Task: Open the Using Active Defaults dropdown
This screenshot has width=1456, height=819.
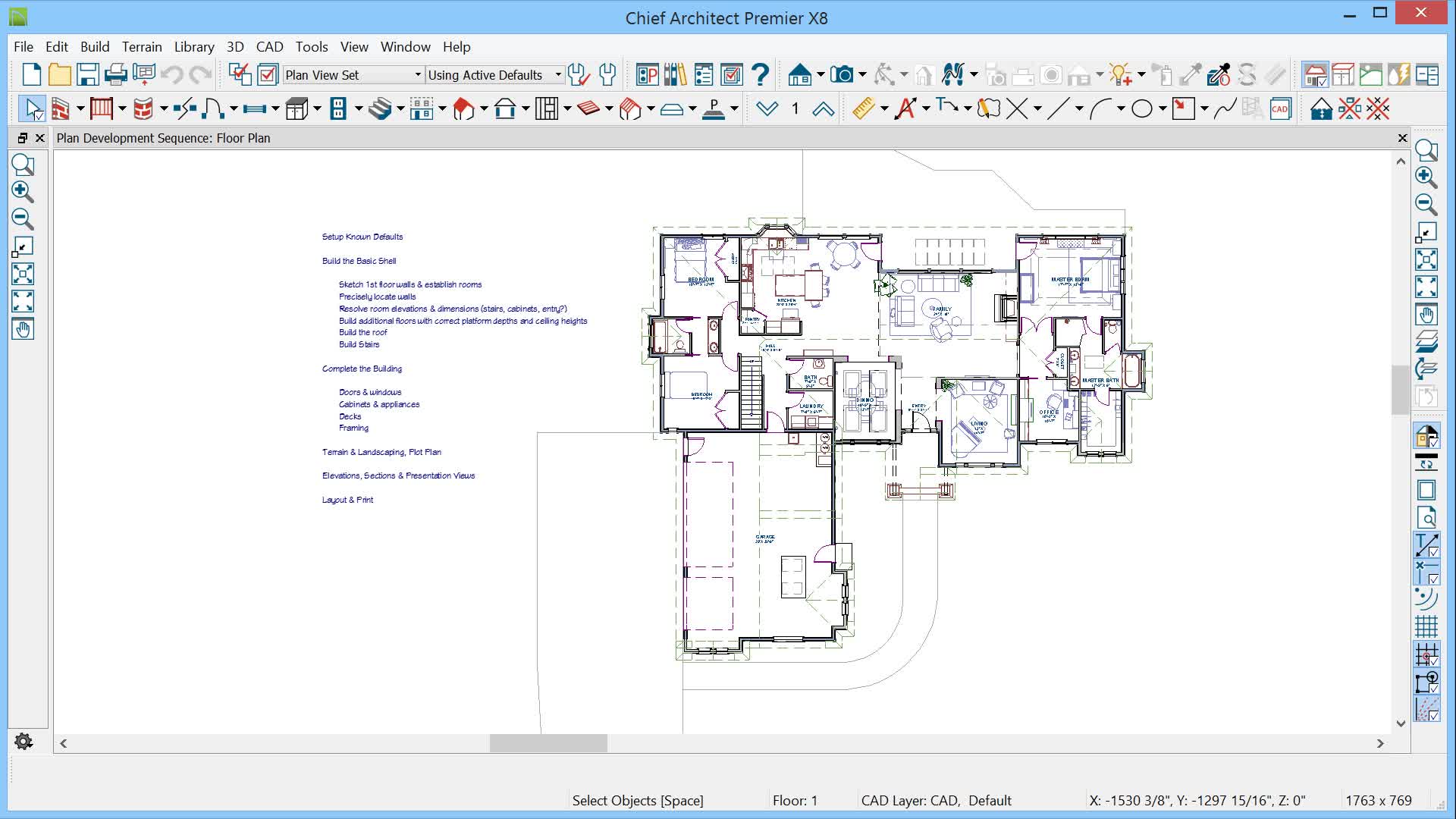Action: 558,74
